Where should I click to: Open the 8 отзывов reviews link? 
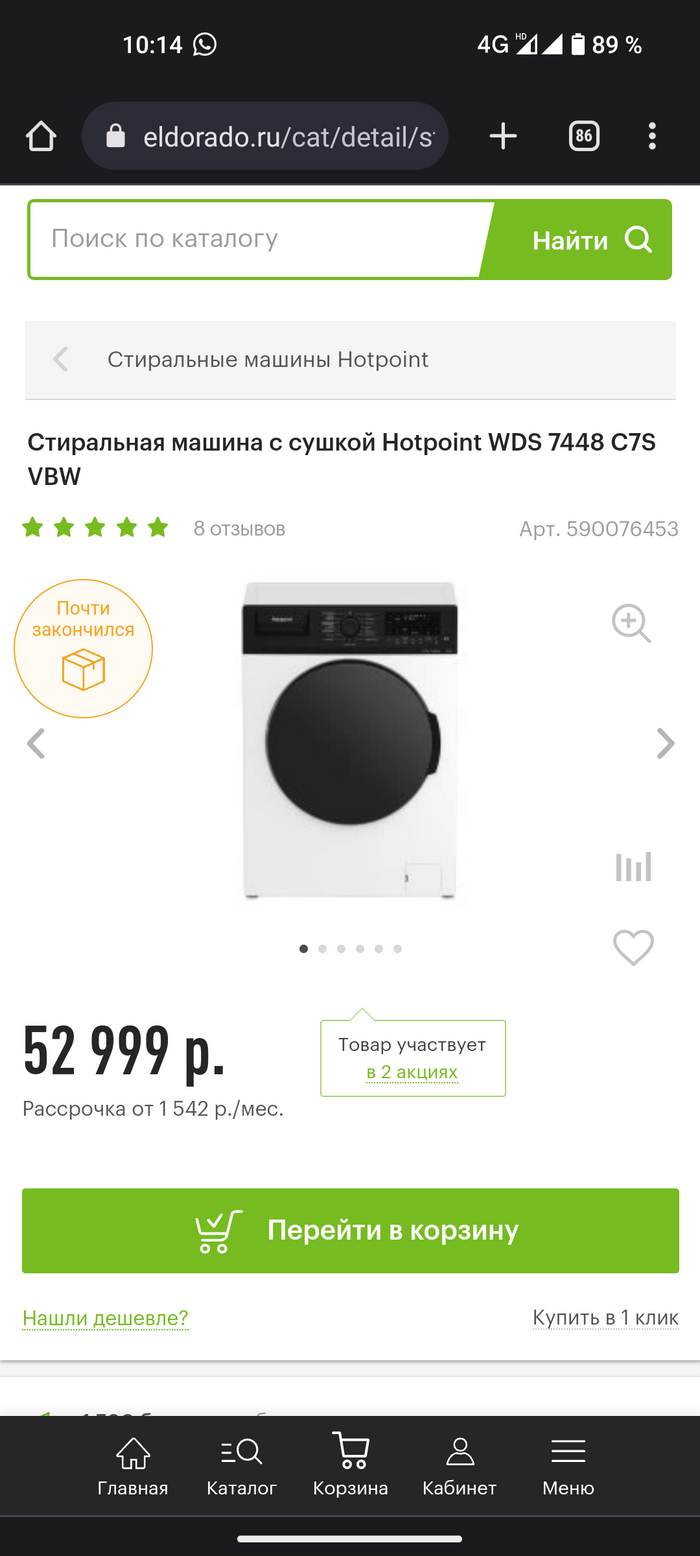click(239, 528)
